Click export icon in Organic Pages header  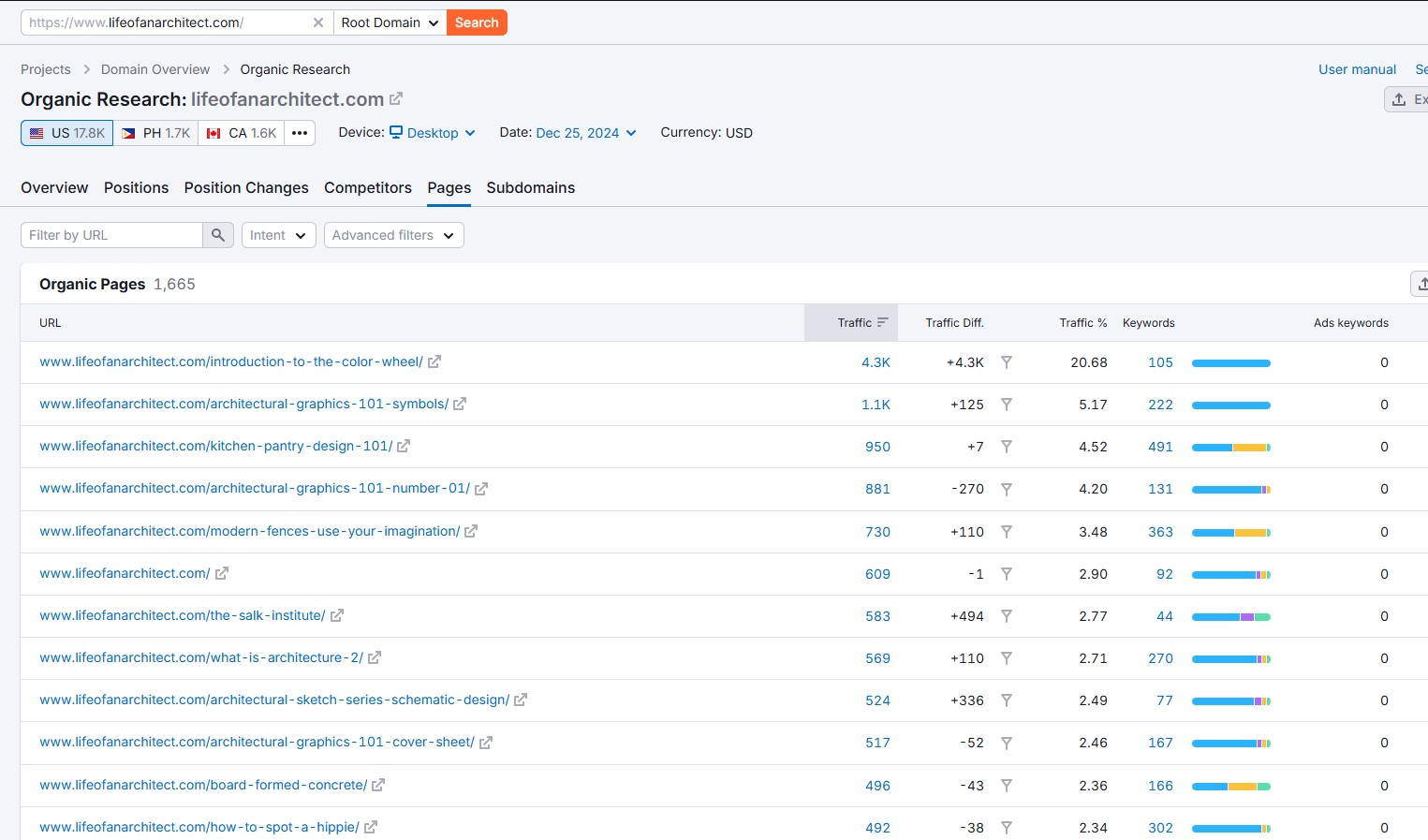1421,284
